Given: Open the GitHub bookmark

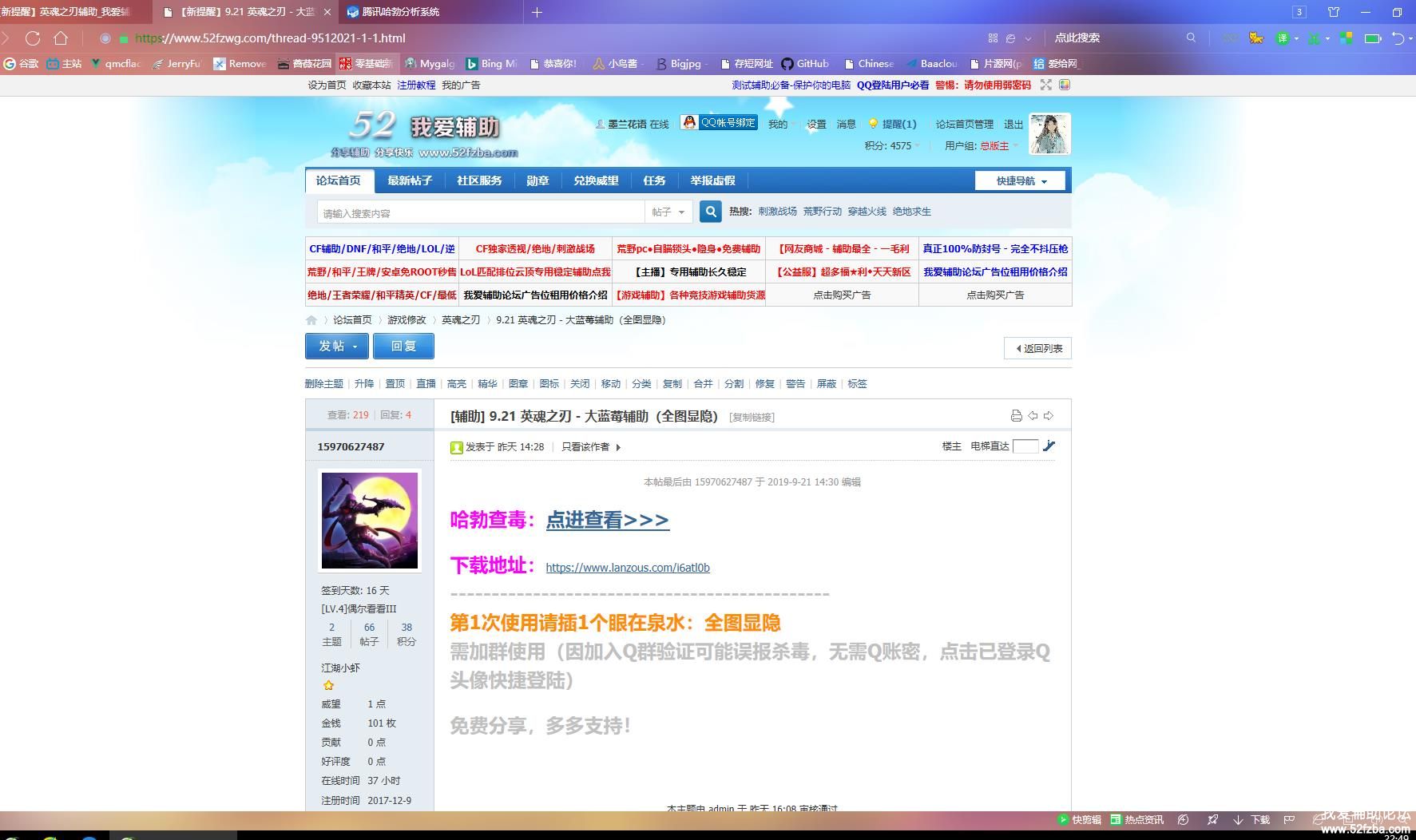Looking at the screenshot, I should point(805,64).
